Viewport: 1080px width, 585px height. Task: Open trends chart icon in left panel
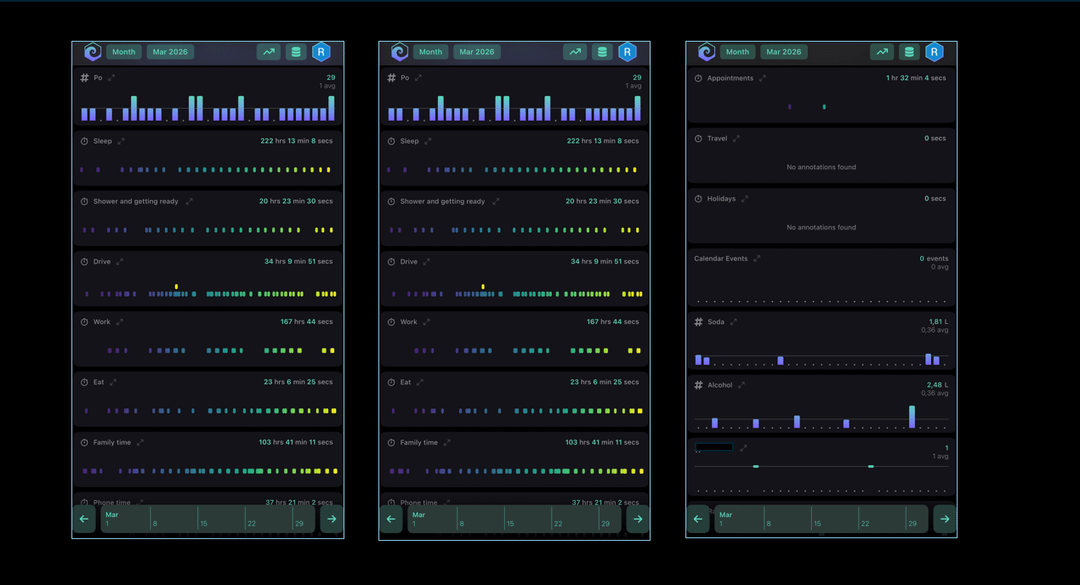268,52
